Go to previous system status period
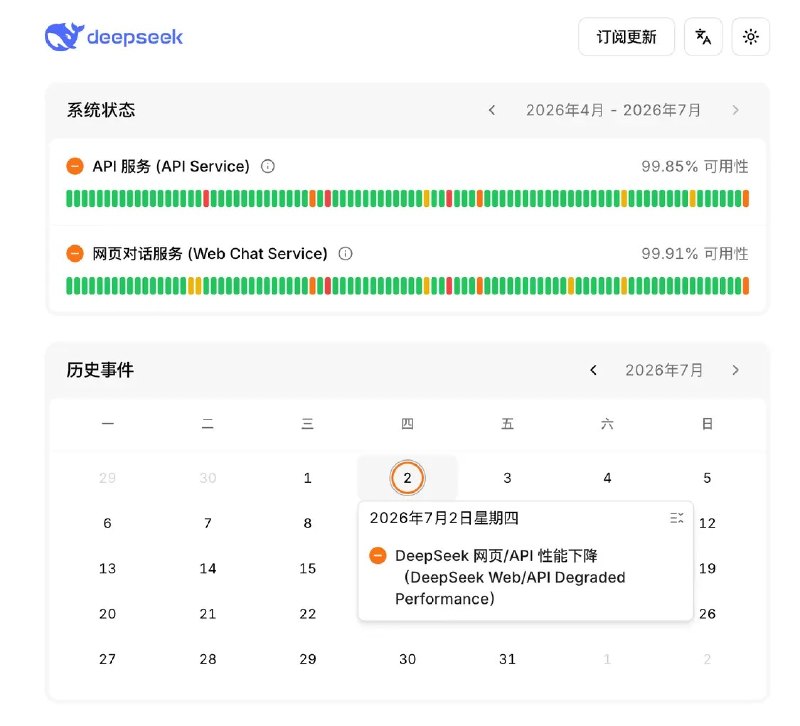 click(492, 110)
